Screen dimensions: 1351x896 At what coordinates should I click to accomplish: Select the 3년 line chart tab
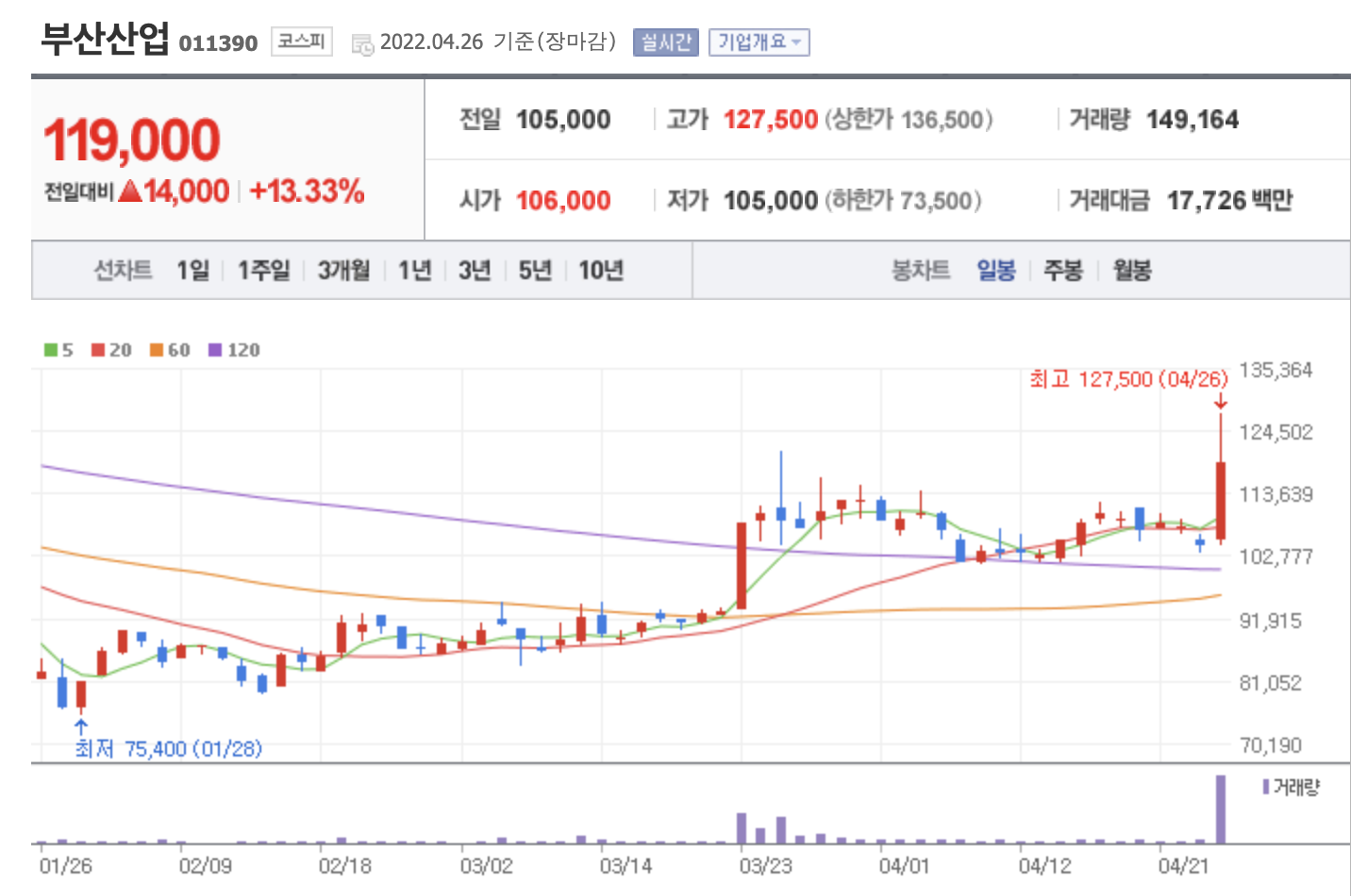(475, 271)
